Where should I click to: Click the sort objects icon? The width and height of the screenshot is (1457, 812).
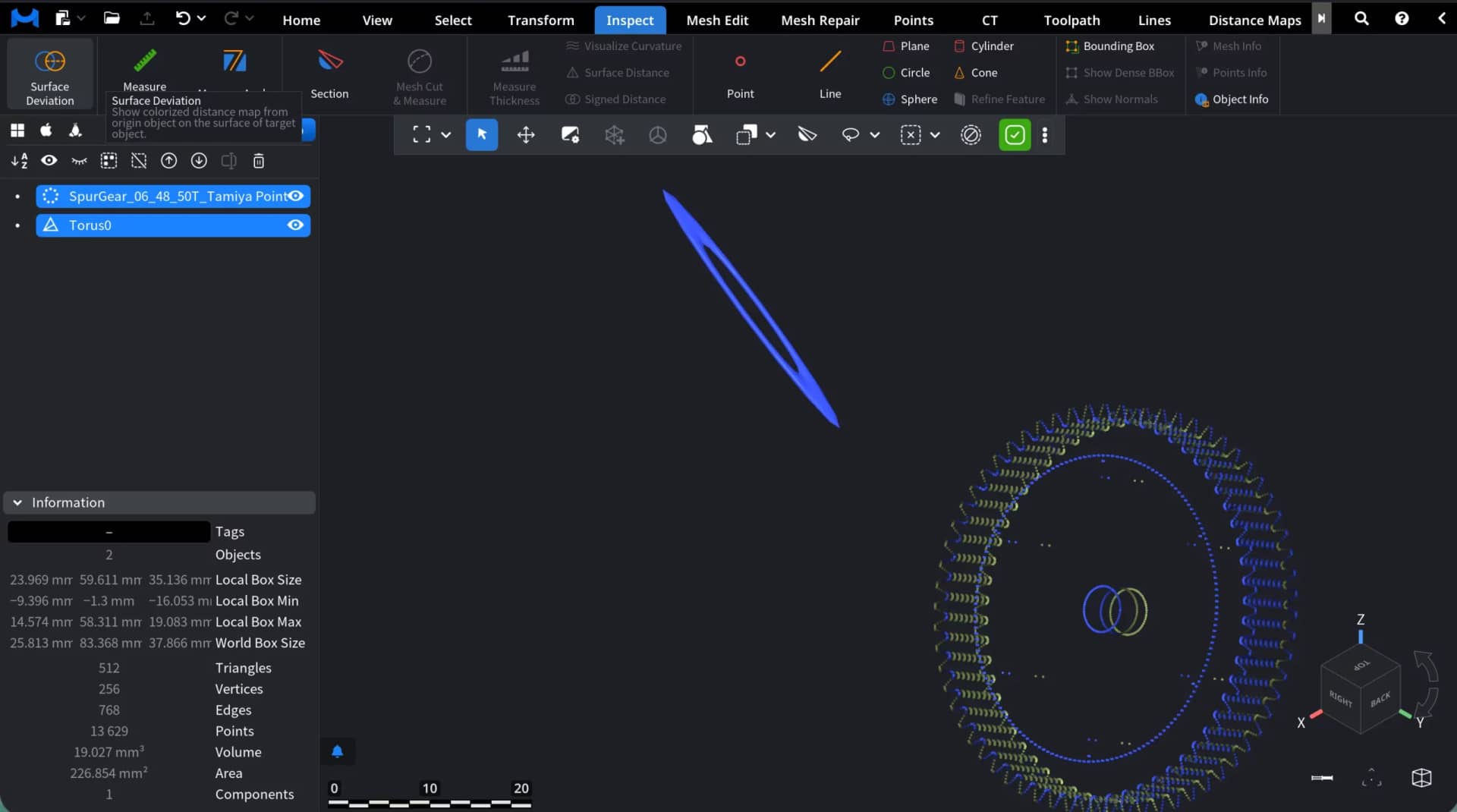19,161
